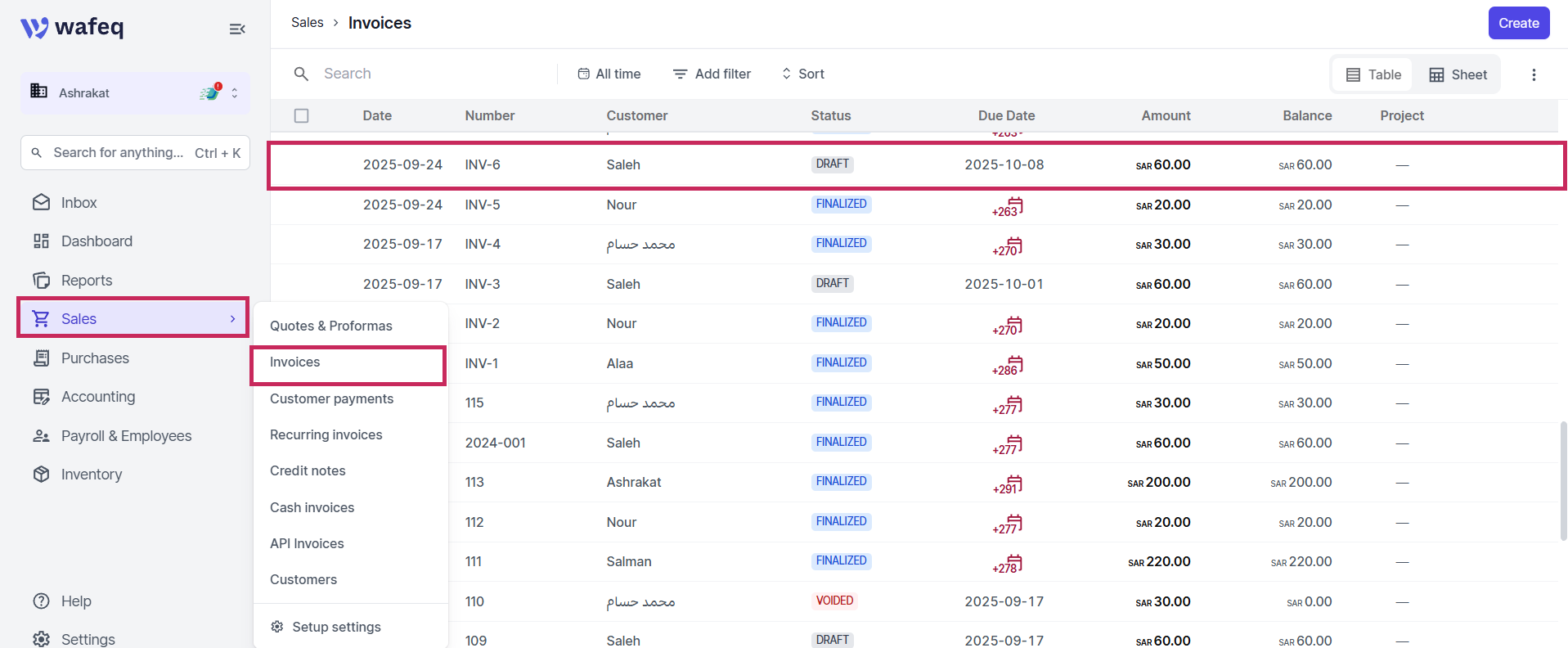Switch to the Sheet view
The image size is (1568, 648).
[1458, 74]
